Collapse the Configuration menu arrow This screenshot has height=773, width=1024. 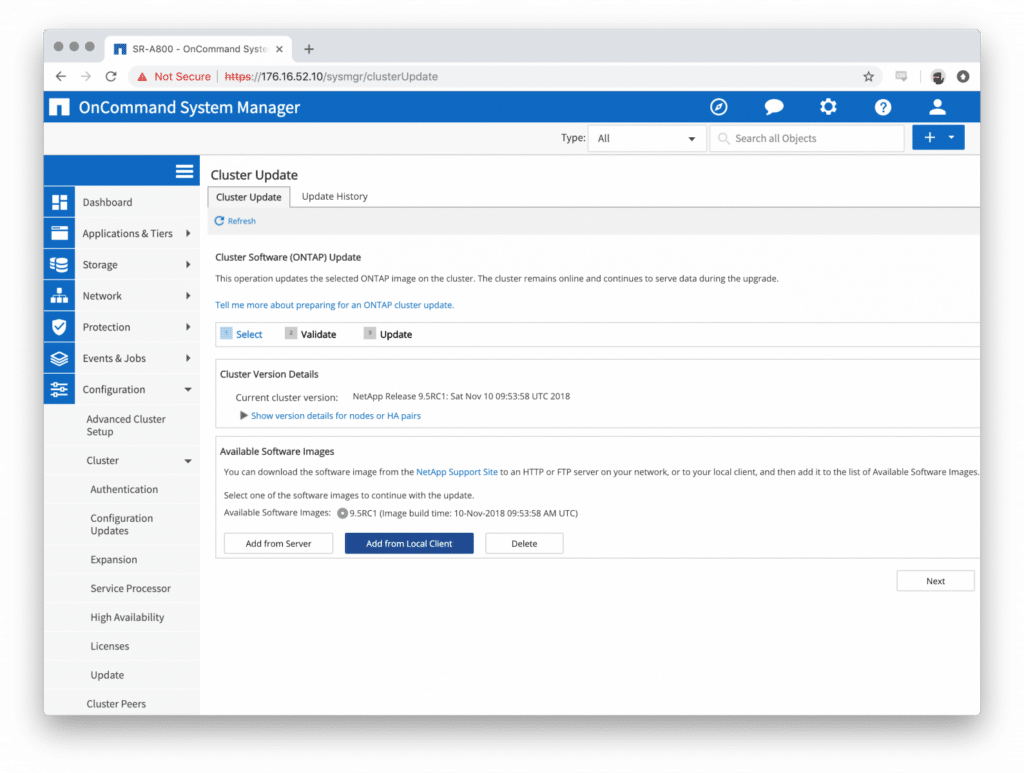188,389
